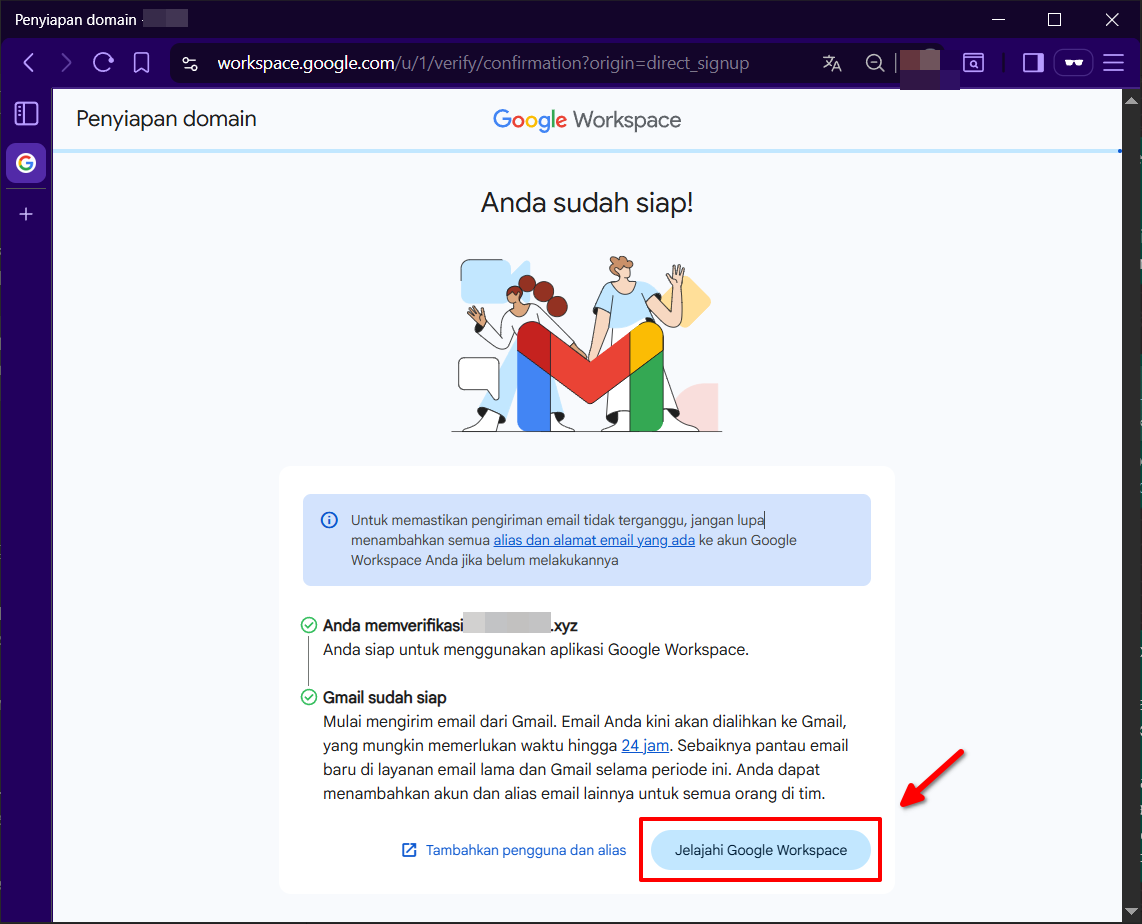
Task: Reload the page with the refresh icon
Action: (103, 63)
